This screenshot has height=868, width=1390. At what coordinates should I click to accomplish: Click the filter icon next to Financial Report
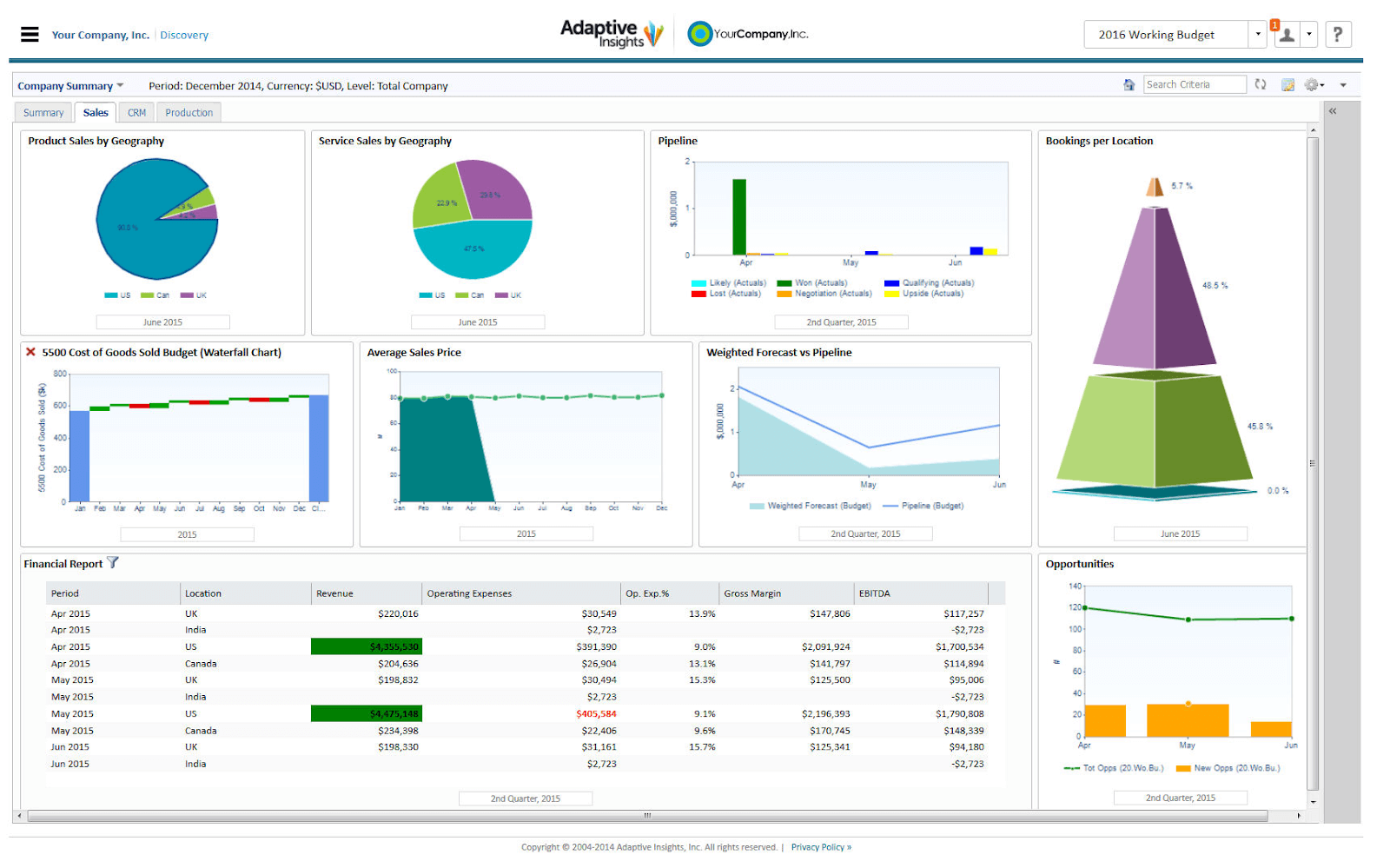[x=113, y=563]
